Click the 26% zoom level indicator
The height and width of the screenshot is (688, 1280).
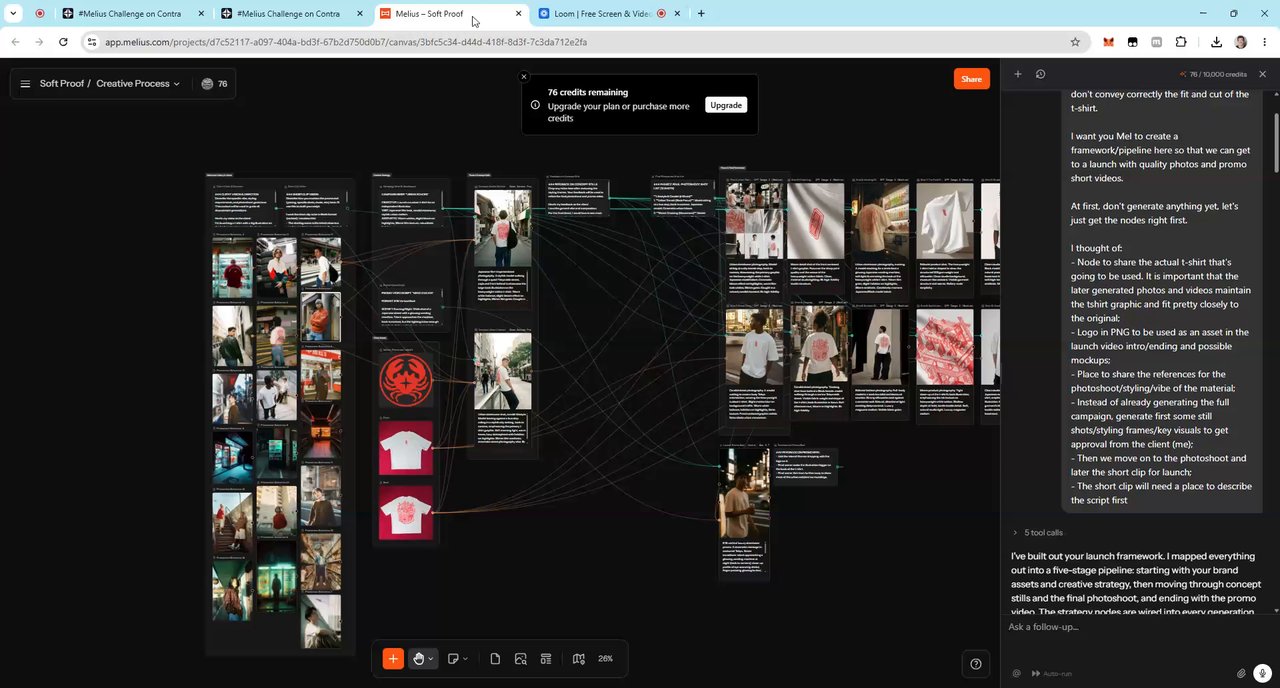[x=605, y=659]
